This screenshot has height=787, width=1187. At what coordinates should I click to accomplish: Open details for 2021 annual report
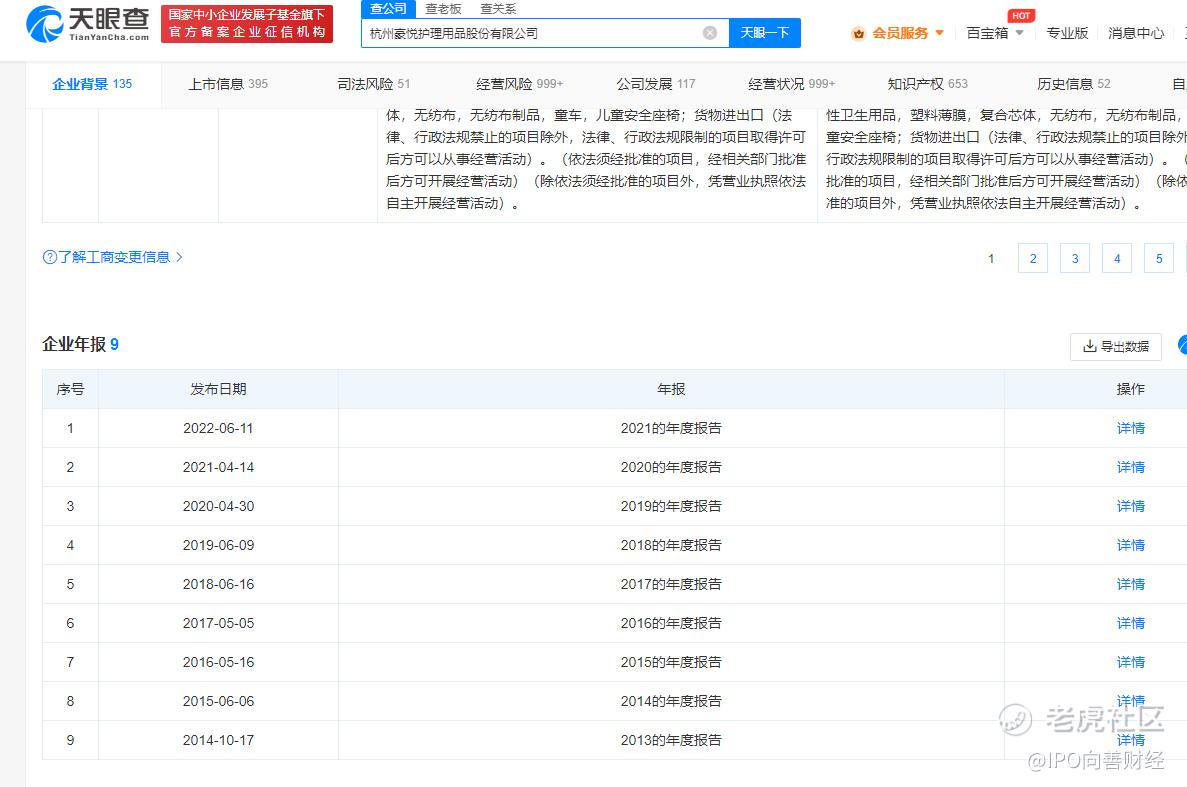click(x=1130, y=428)
